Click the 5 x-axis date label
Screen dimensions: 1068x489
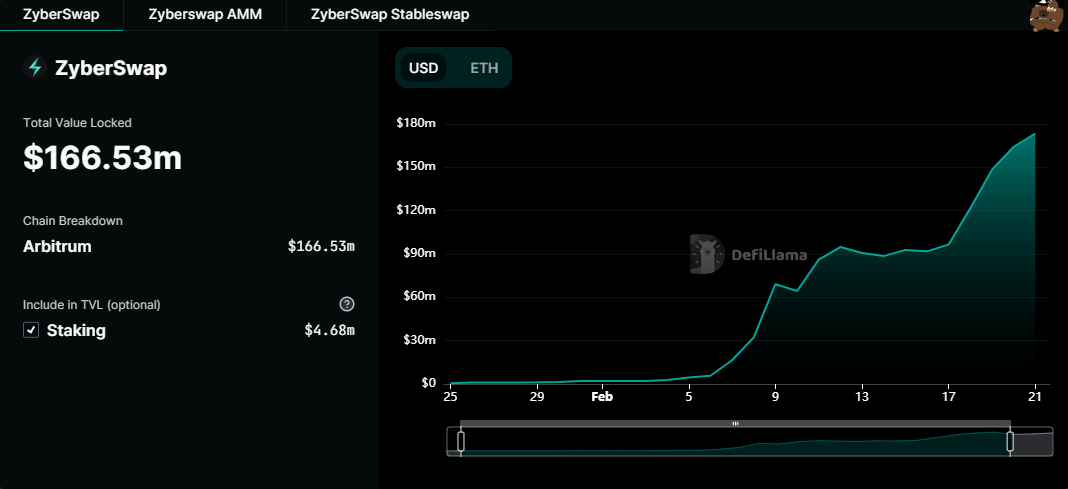(689, 396)
